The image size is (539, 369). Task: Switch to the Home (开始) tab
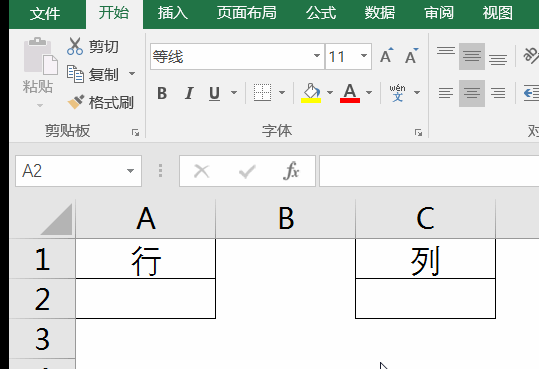[x=114, y=14]
